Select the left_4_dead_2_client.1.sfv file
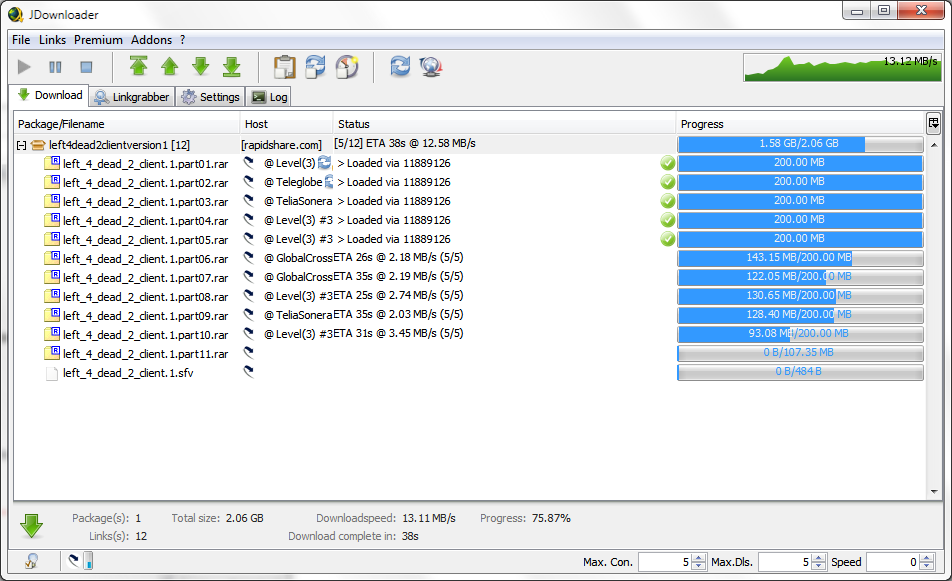The height and width of the screenshot is (581, 952). click(128, 373)
